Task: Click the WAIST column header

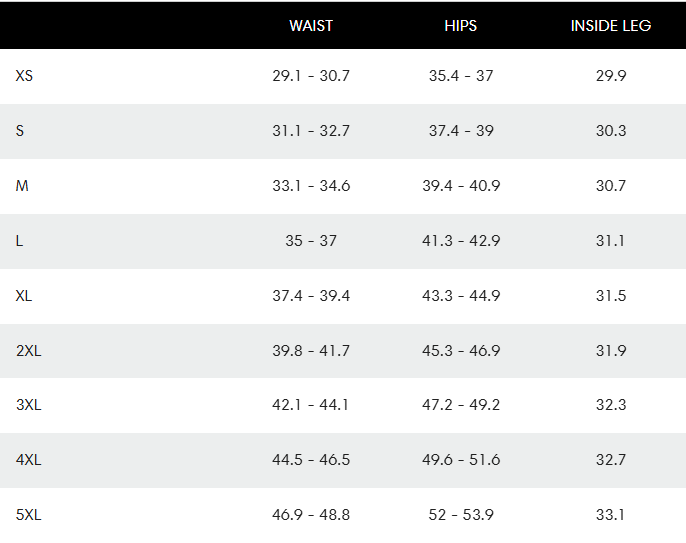Action: 311,26
